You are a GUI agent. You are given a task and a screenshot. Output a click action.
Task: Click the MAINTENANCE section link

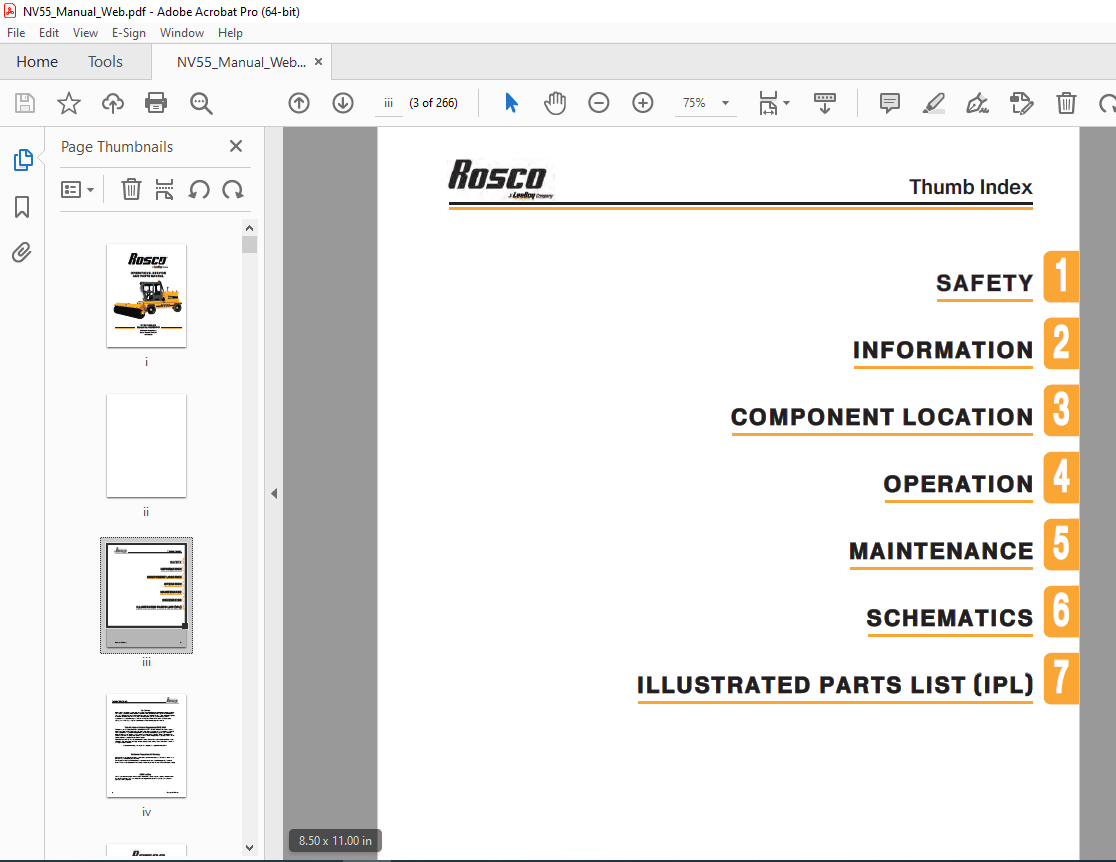pyautogui.click(x=941, y=551)
